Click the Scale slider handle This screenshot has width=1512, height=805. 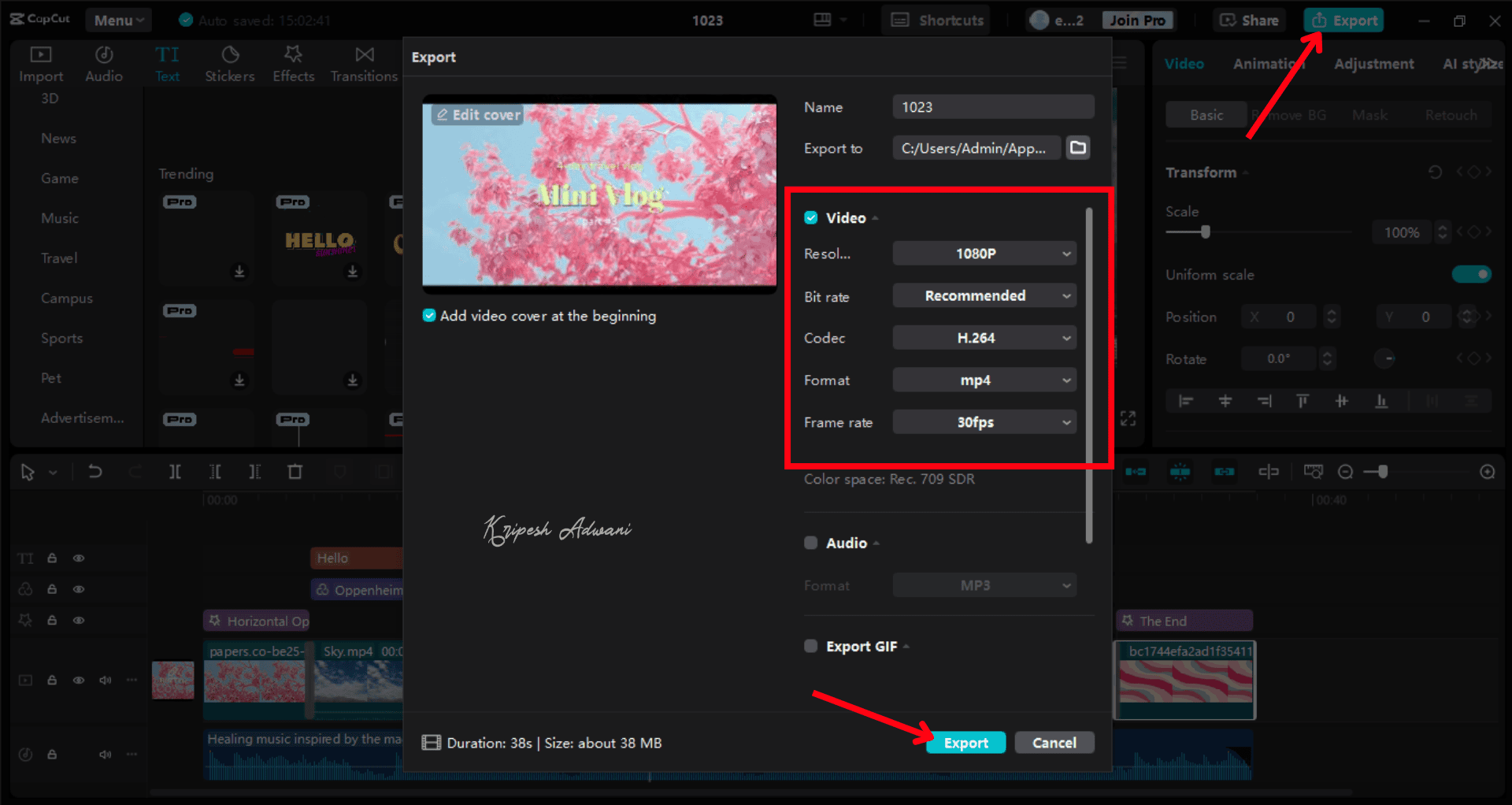(x=1205, y=232)
